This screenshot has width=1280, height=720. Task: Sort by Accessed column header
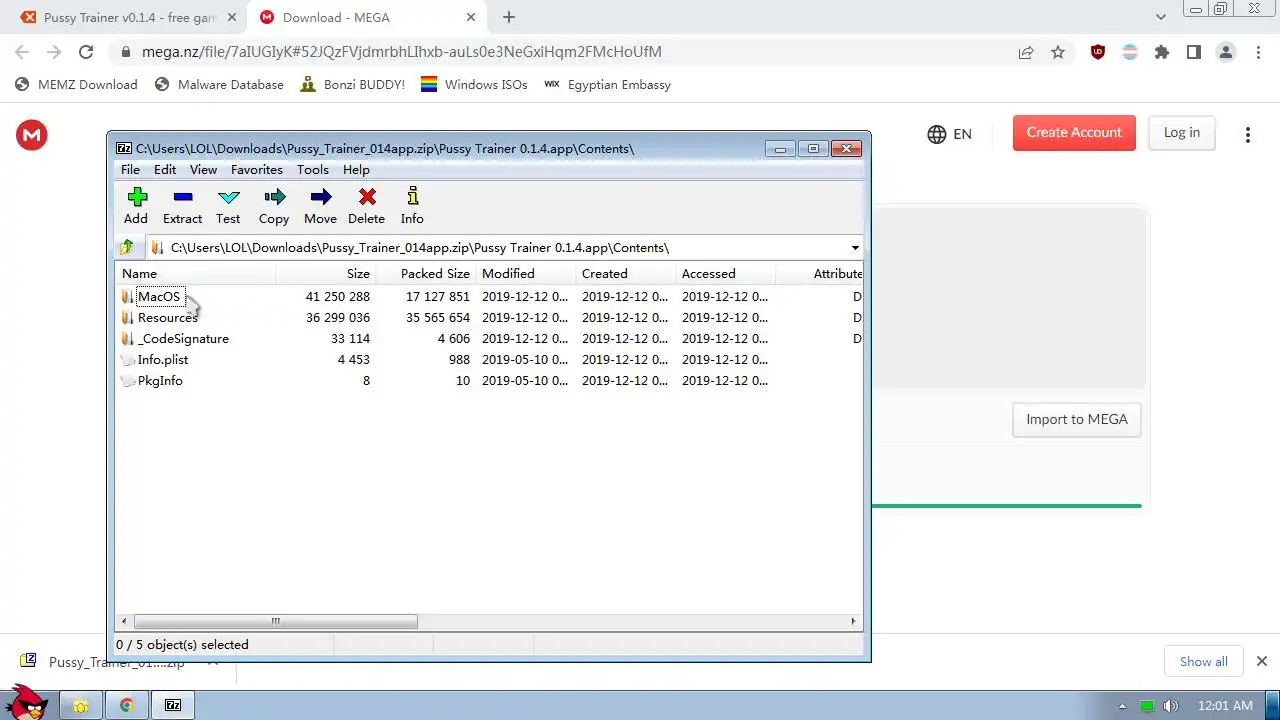coord(726,274)
